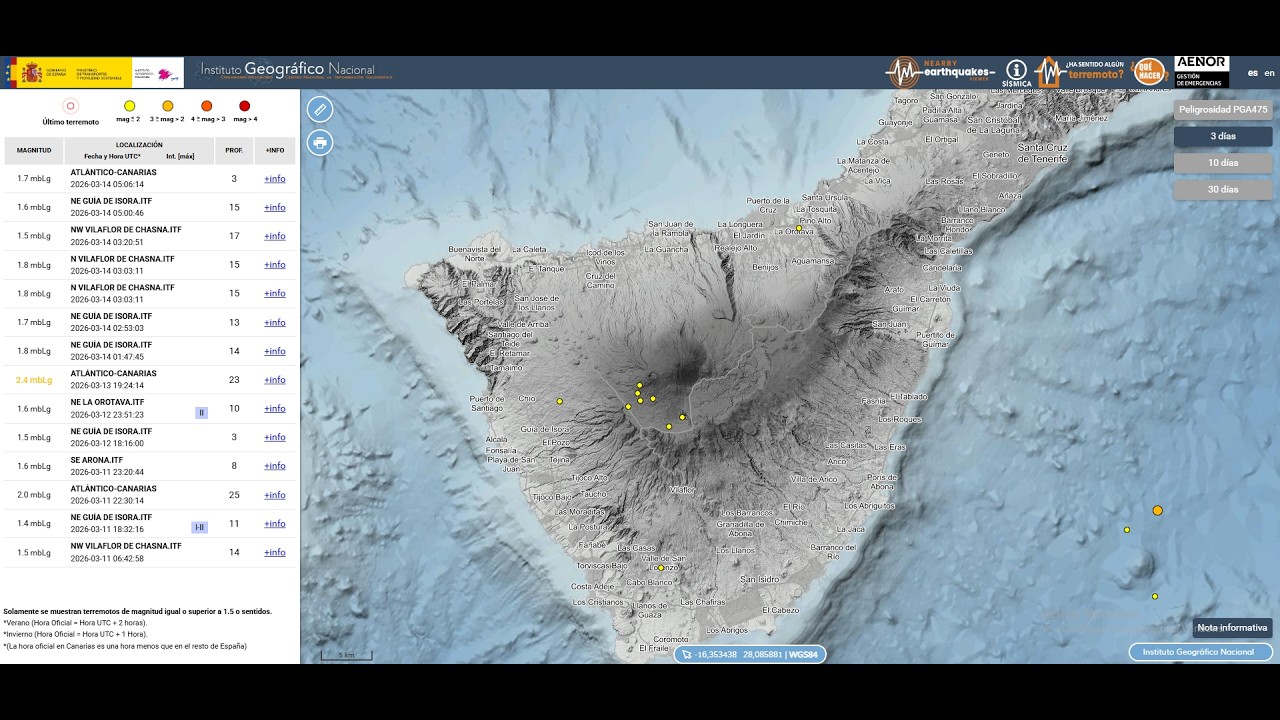Open +info for NE Guia de Isora 05:00:46

click(275, 208)
